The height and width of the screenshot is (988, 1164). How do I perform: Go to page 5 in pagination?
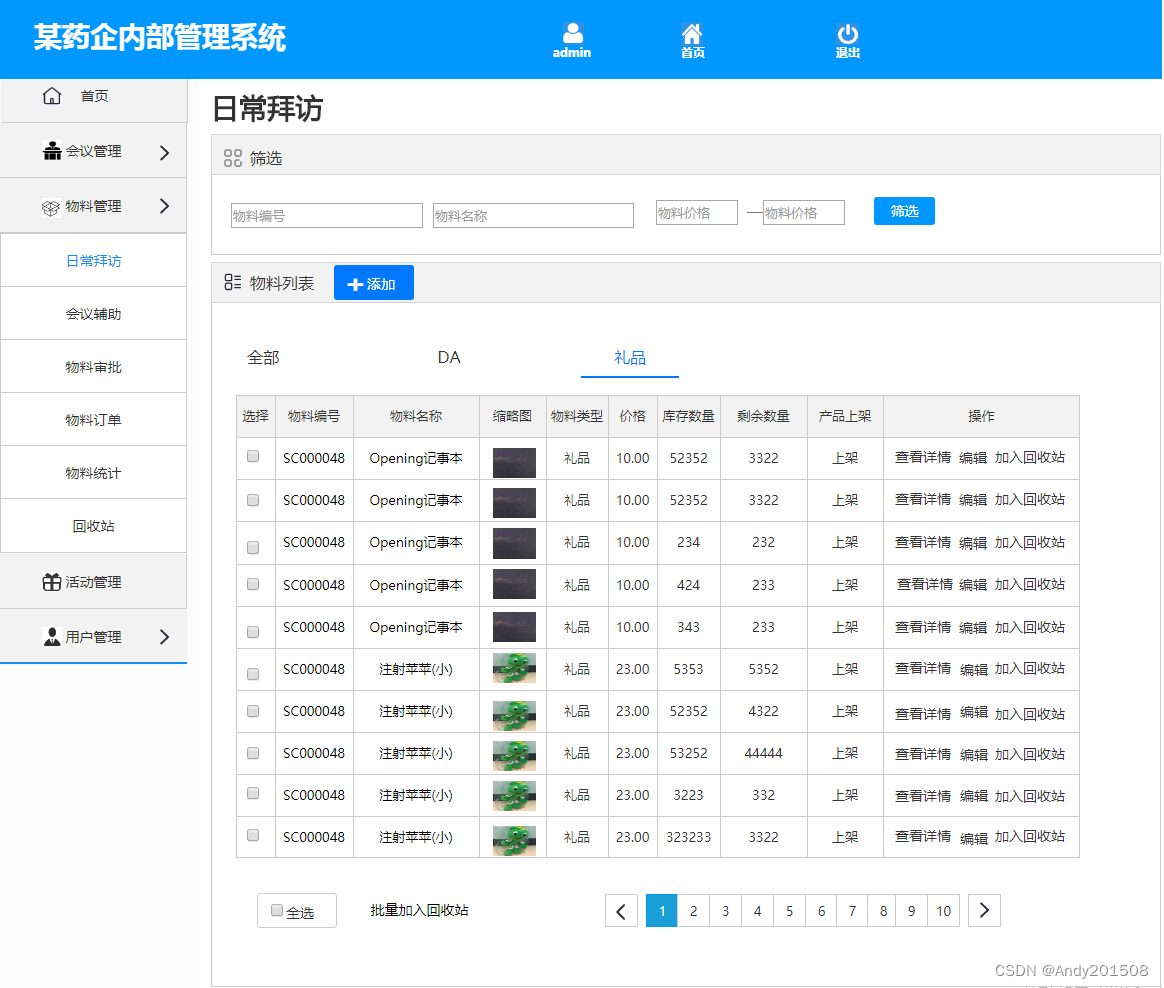(789, 910)
